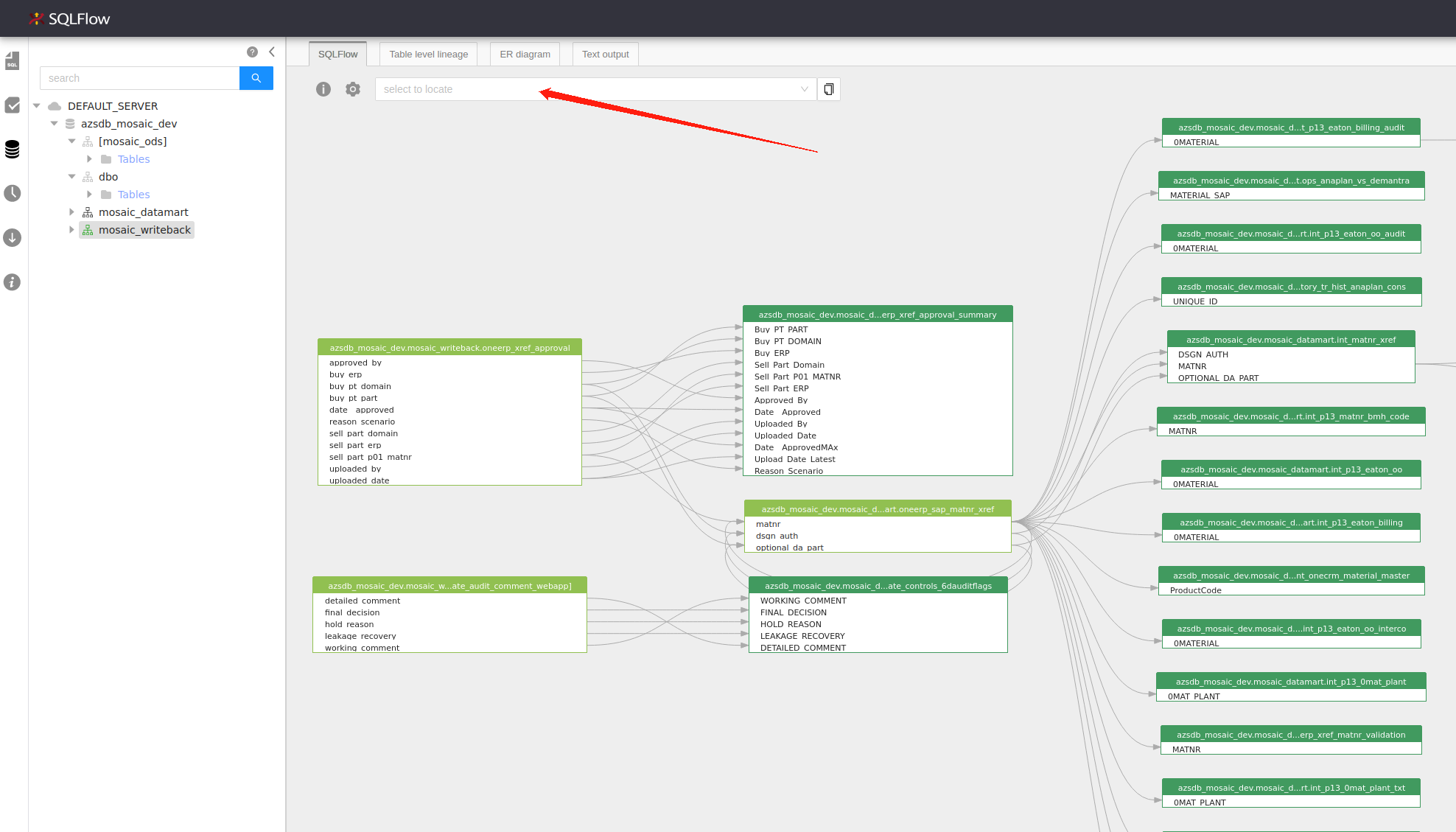Open the Text output tab
The image size is (1456, 832).
606,54
